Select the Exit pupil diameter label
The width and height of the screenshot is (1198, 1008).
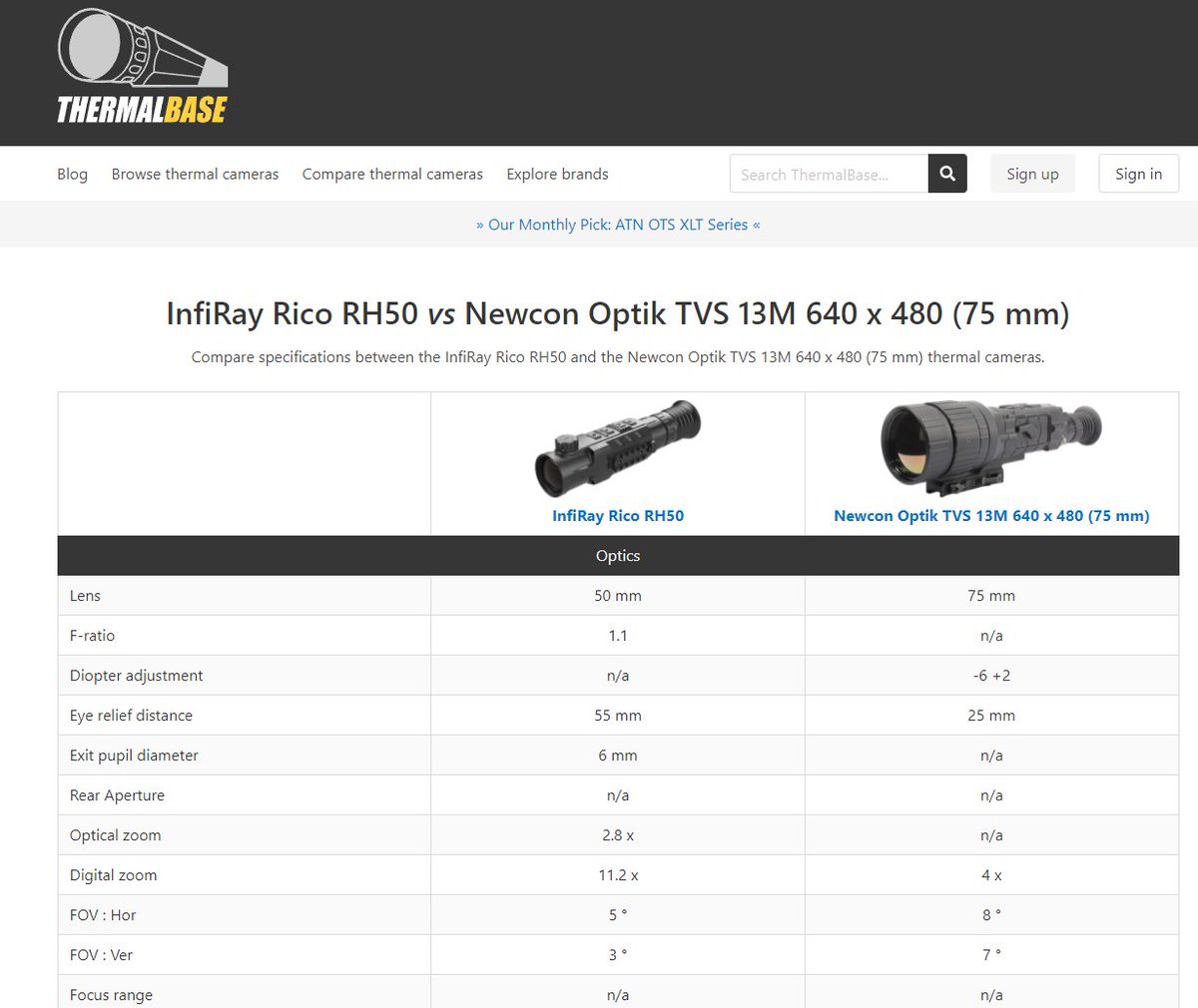(x=134, y=756)
